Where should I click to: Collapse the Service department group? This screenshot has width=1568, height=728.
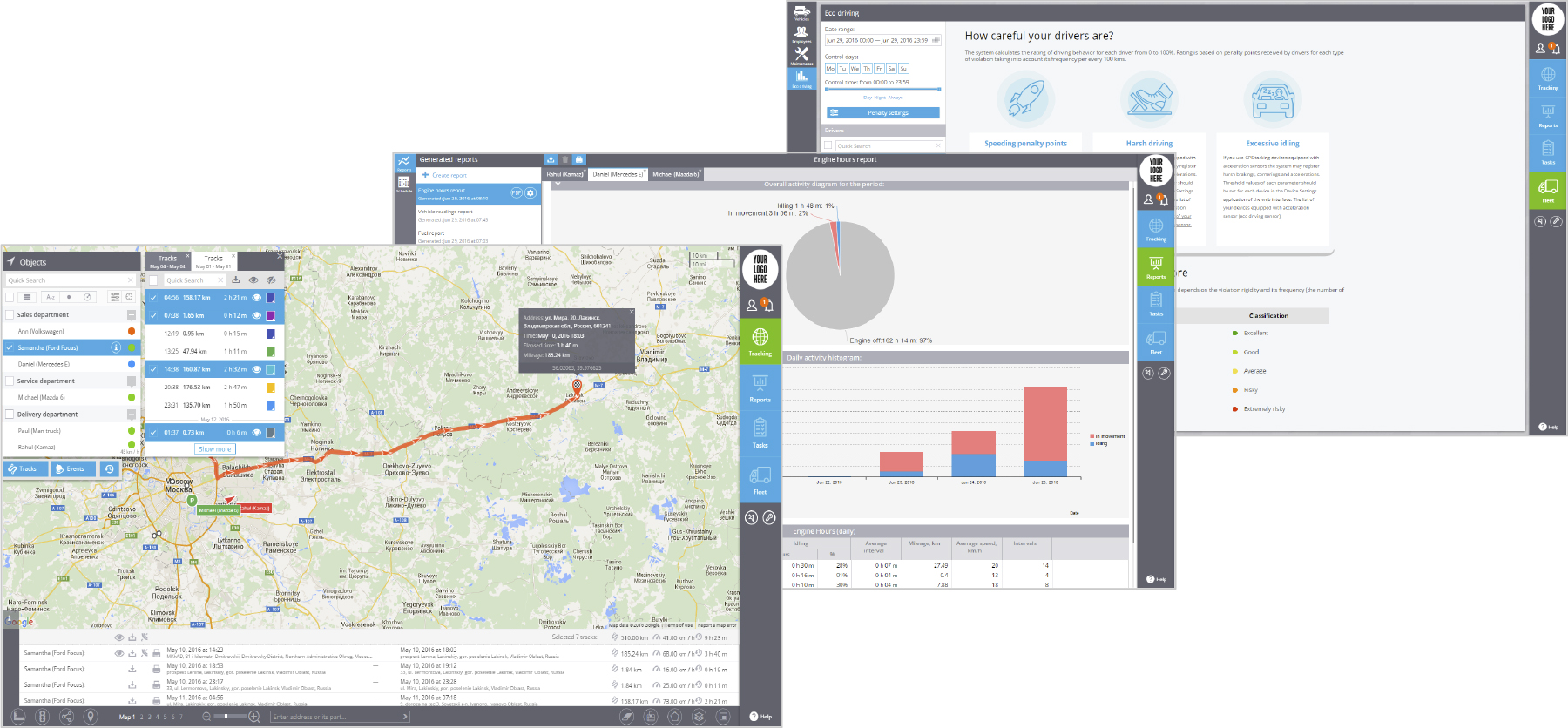[x=132, y=381]
